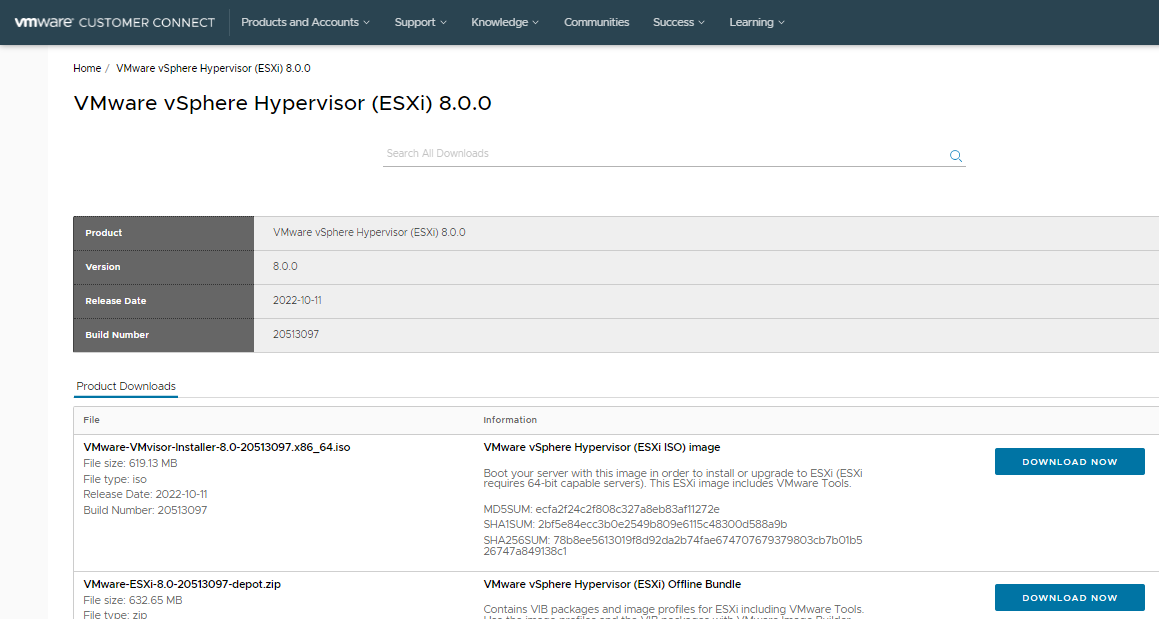Click the Version value 8.0.0
1159x619 pixels.
coord(285,266)
